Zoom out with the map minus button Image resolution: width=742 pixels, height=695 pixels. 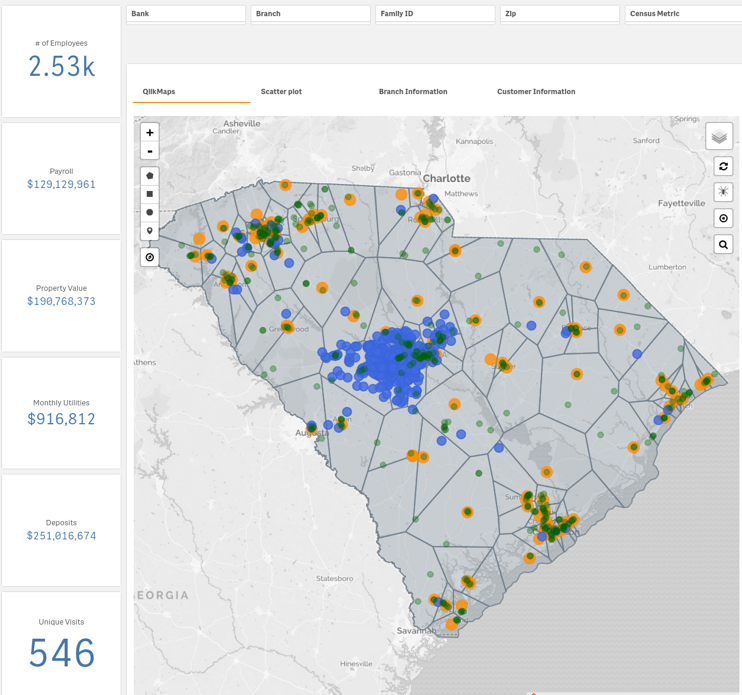coord(150,151)
